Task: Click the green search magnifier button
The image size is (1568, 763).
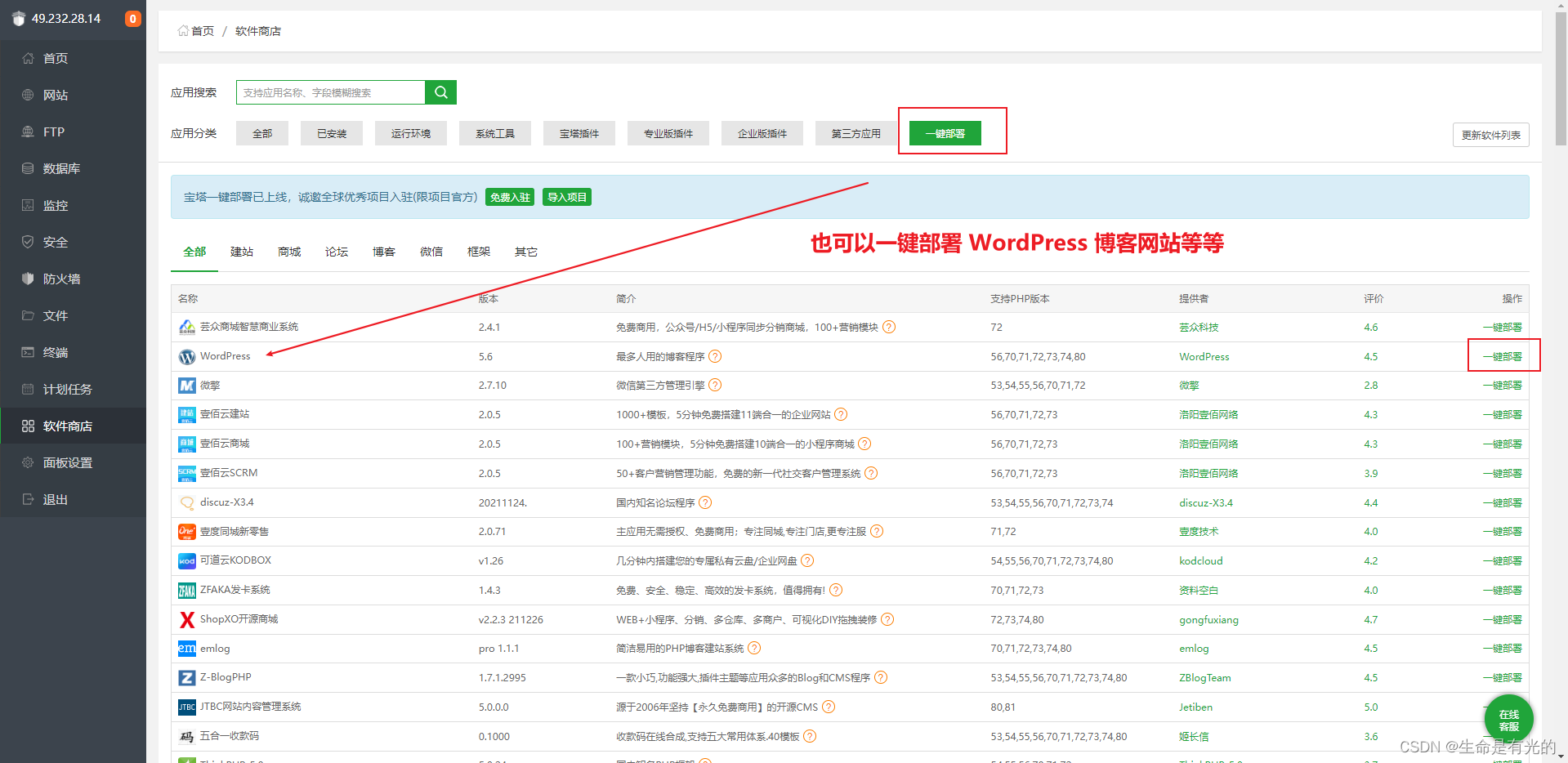Action: pos(440,92)
